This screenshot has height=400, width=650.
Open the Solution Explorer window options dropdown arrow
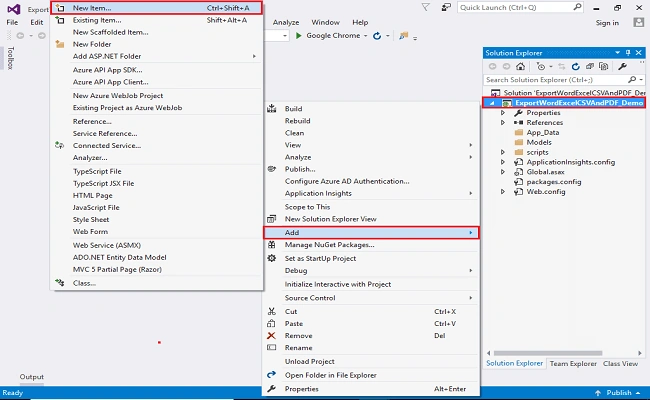tap(618, 53)
